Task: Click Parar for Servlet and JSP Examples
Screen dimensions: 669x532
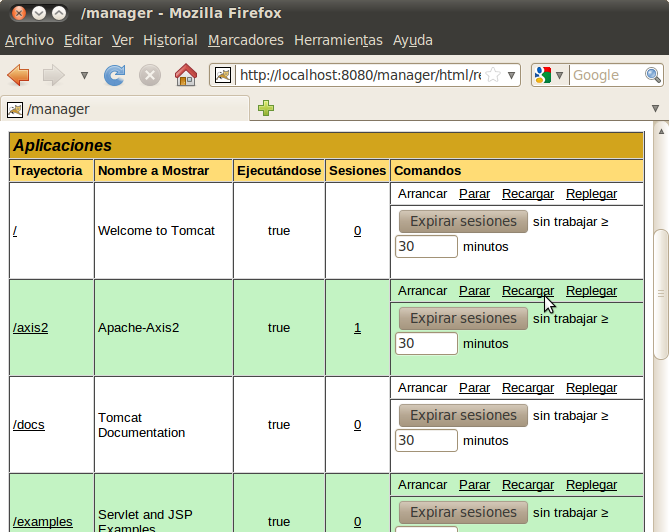Action: point(474,485)
